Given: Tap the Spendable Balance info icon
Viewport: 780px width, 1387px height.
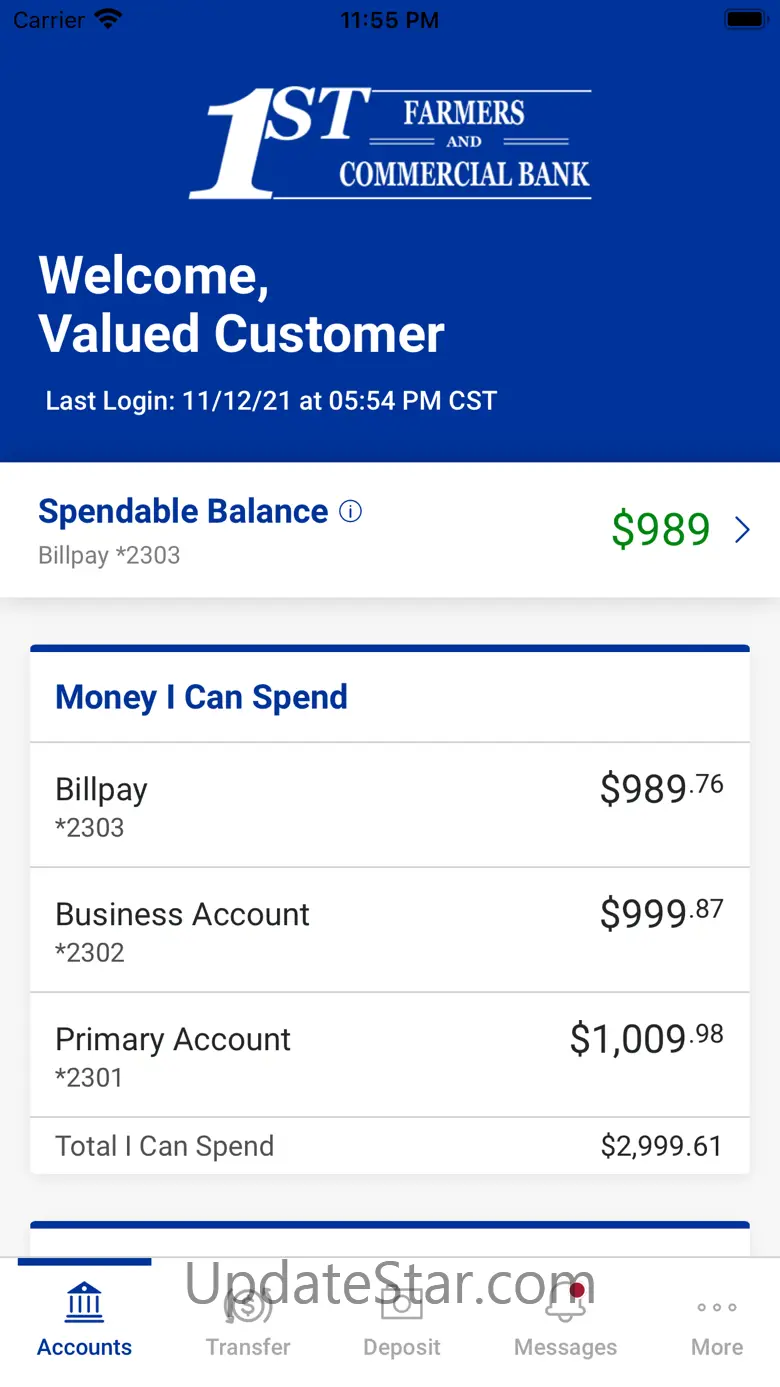Looking at the screenshot, I should pyautogui.click(x=350, y=512).
